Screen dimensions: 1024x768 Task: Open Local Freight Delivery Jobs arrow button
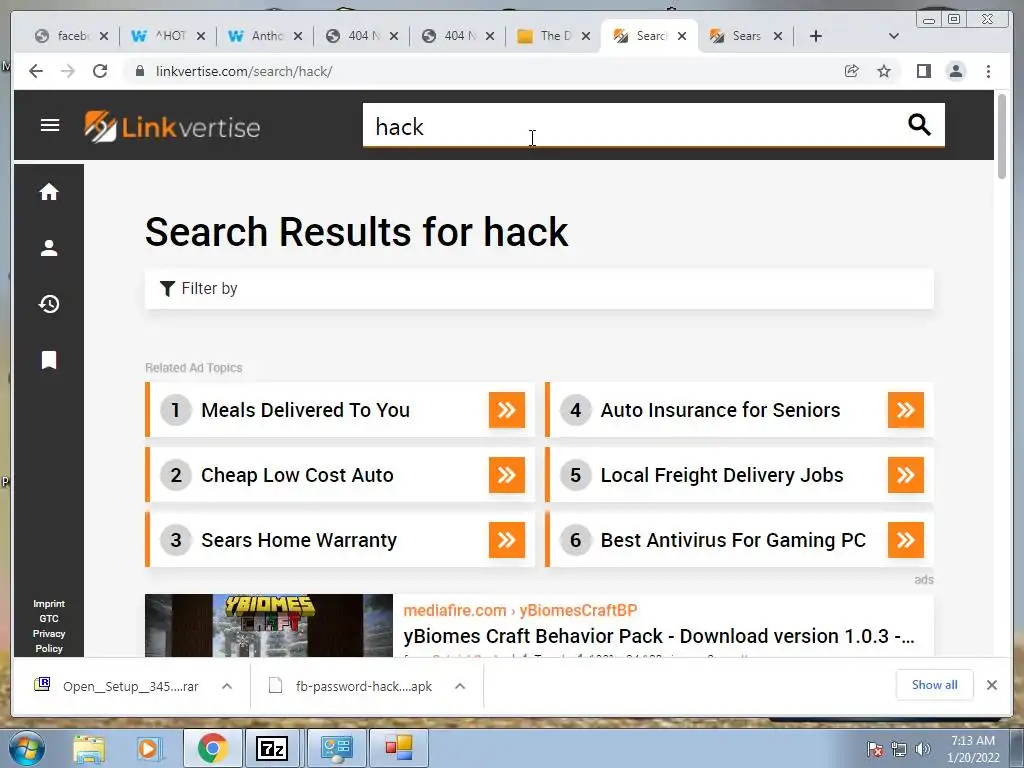[x=906, y=475]
